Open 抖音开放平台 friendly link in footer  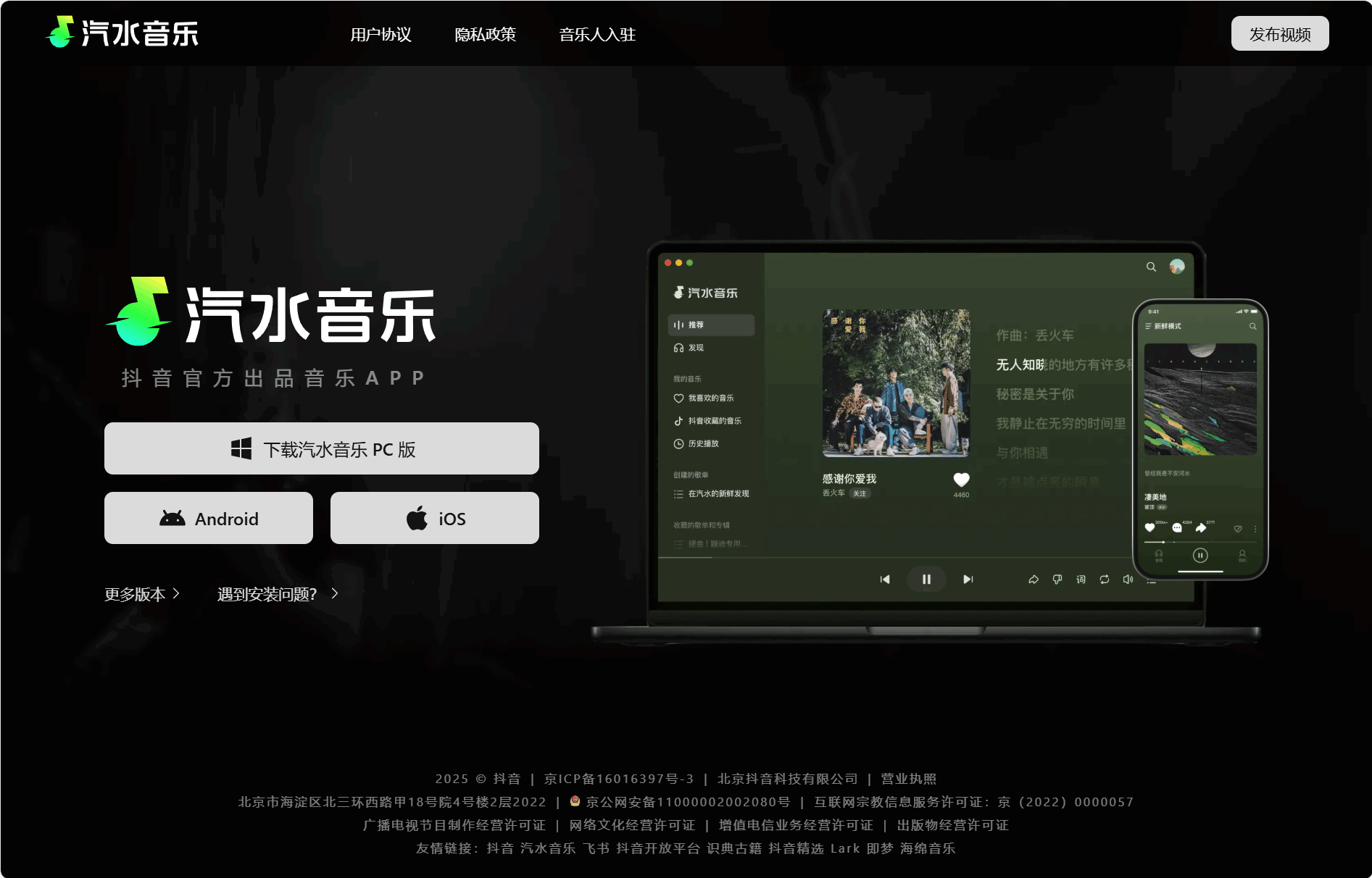click(x=657, y=848)
